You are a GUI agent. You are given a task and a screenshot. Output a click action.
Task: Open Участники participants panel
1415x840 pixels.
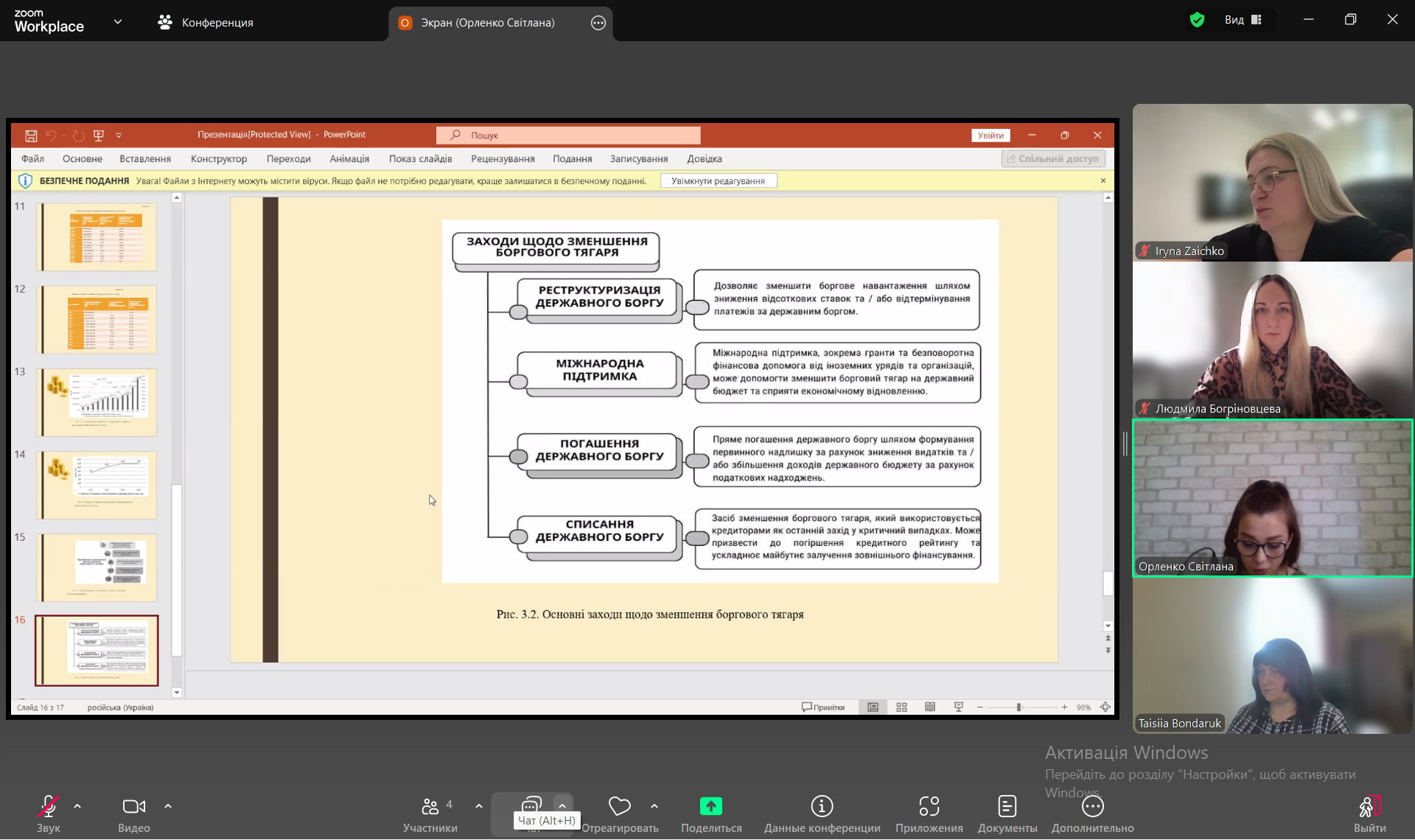(x=430, y=807)
